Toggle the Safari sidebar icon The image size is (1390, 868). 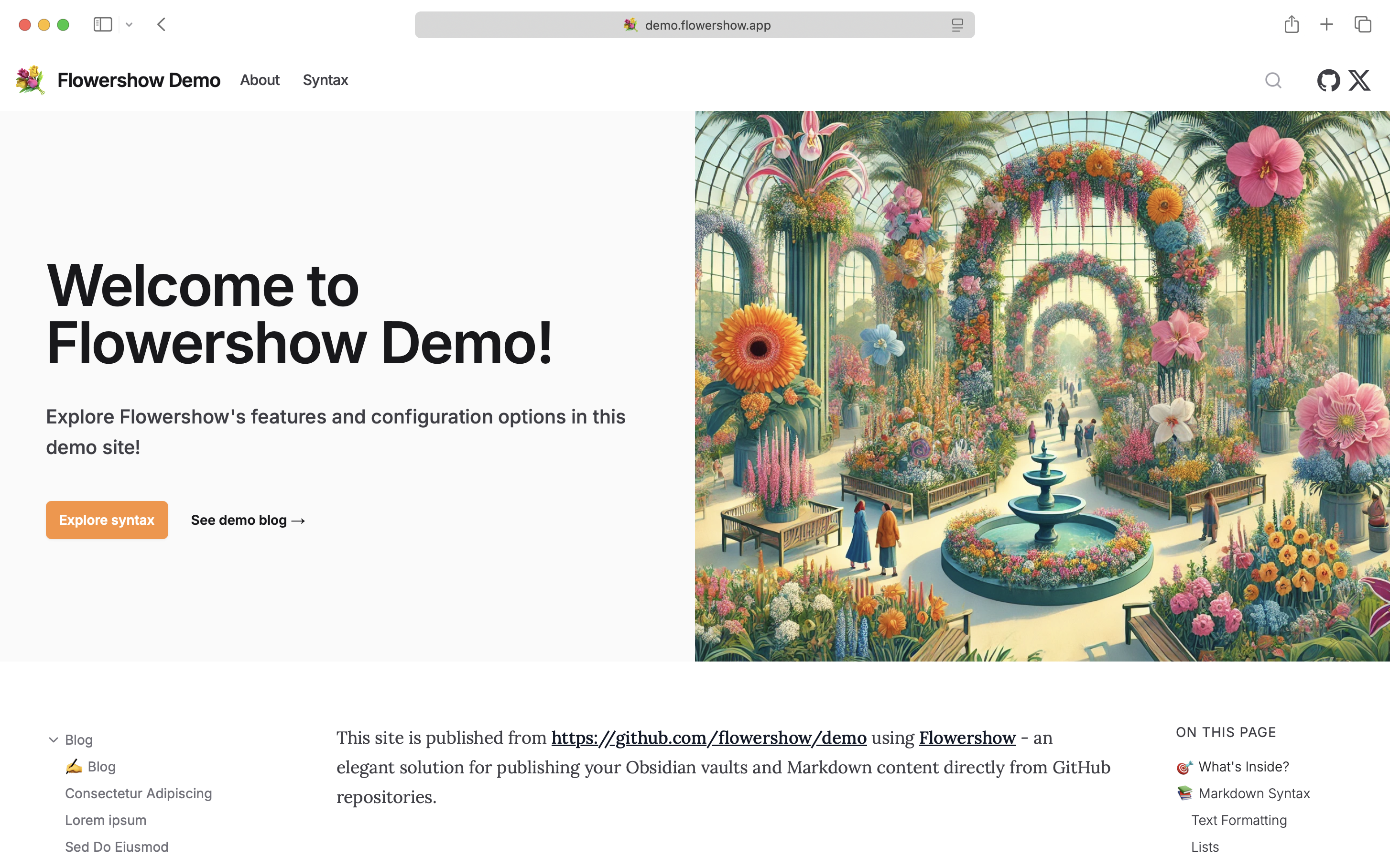pyautogui.click(x=102, y=25)
